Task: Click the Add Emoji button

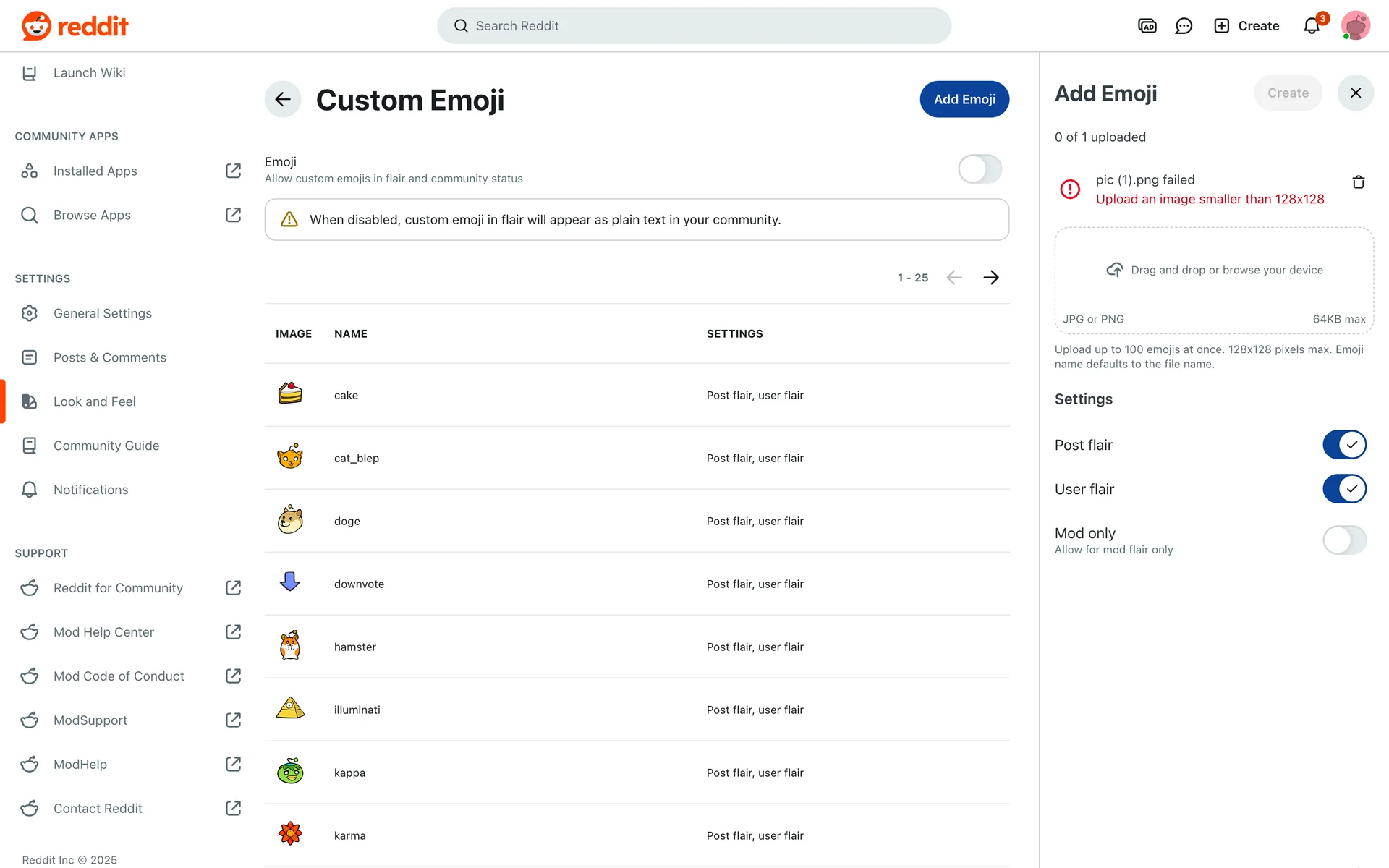Action: click(x=964, y=99)
